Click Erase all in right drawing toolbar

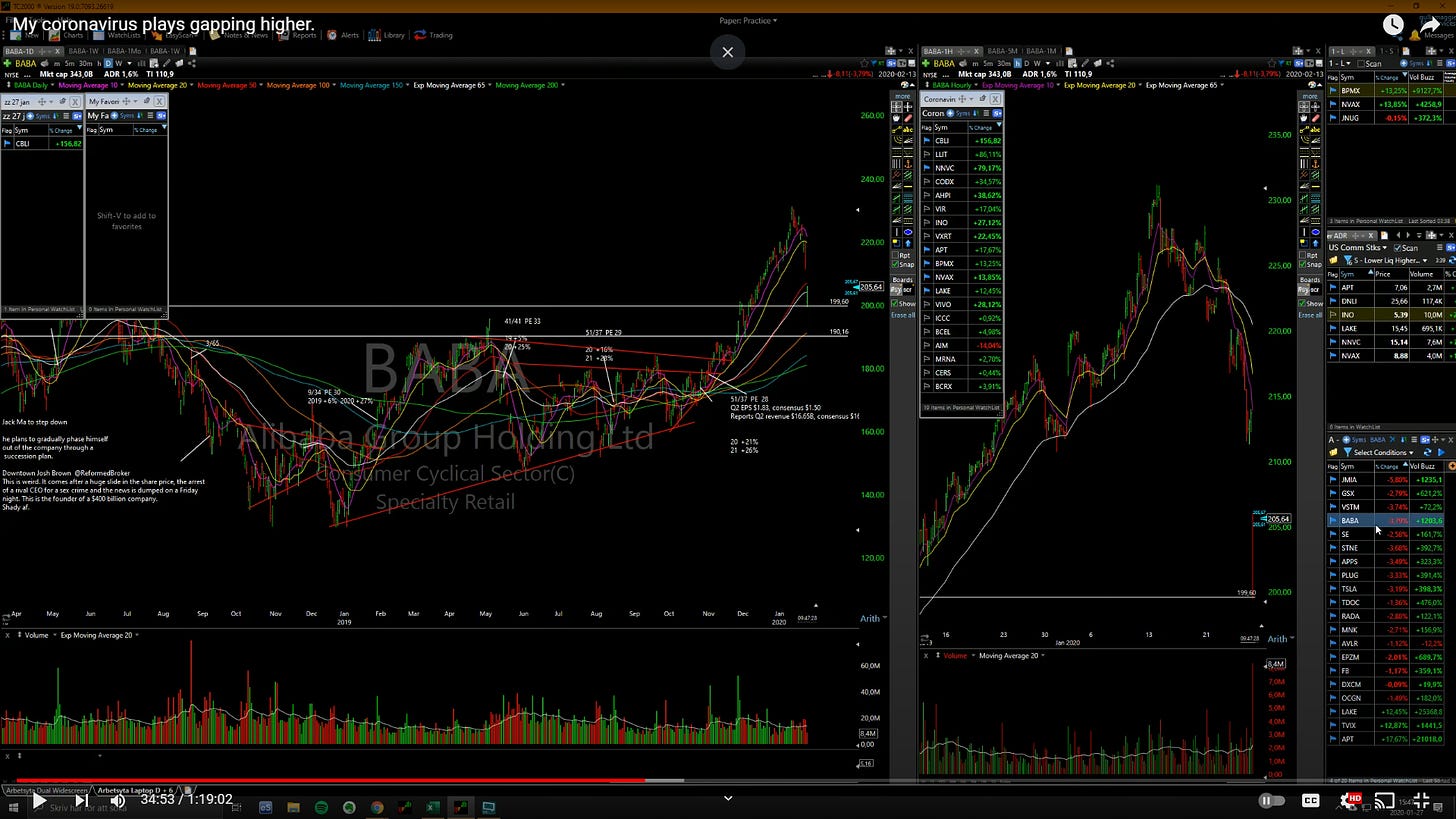coord(1310,315)
